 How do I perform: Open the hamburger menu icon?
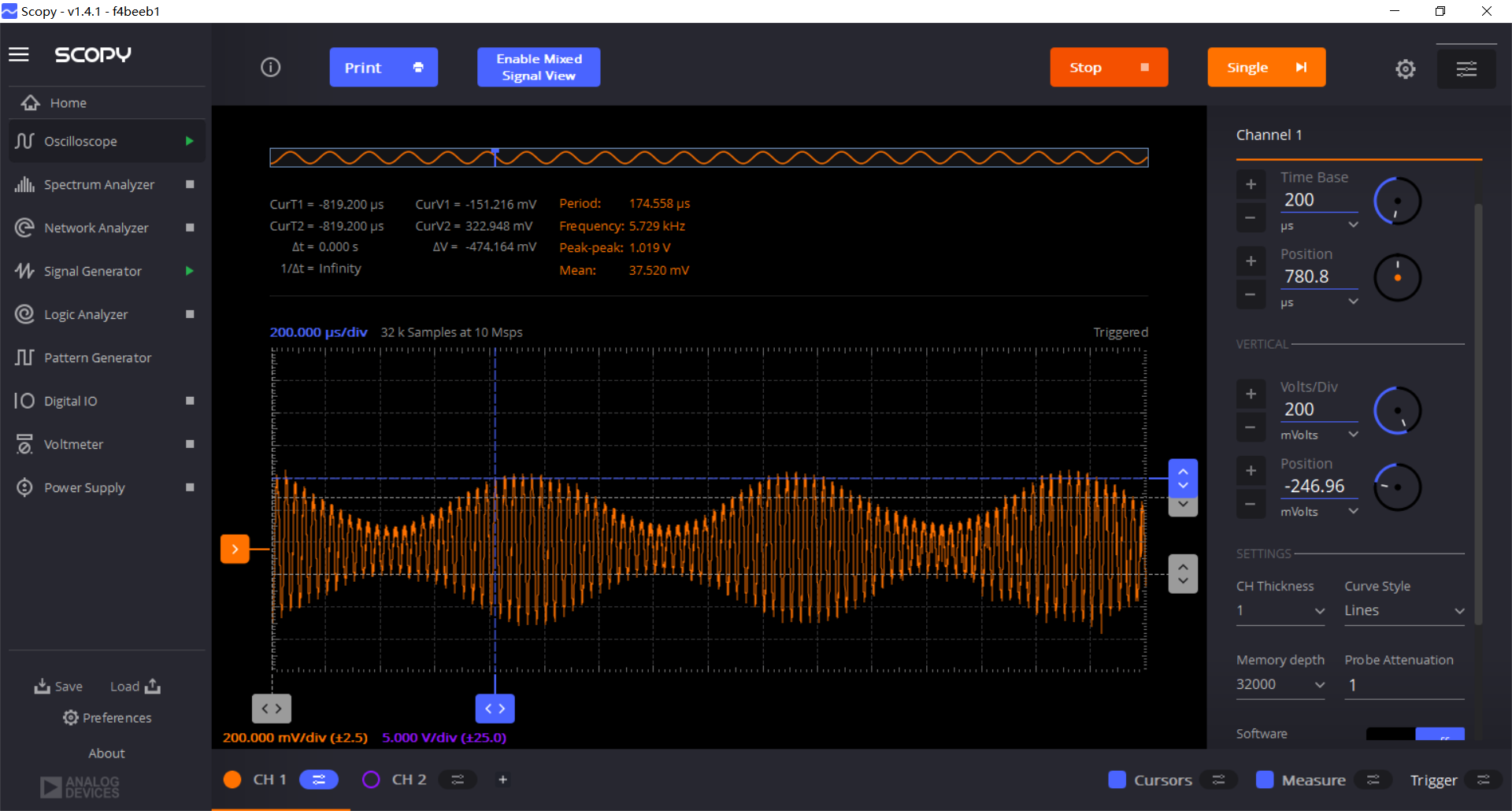pyautogui.click(x=19, y=54)
